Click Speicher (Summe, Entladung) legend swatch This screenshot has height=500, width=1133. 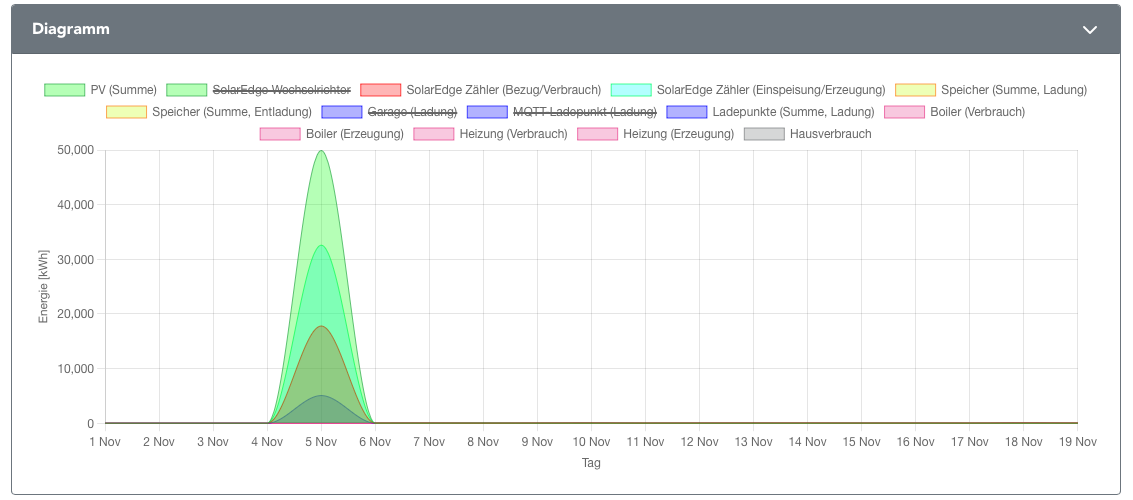[x=126, y=112]
